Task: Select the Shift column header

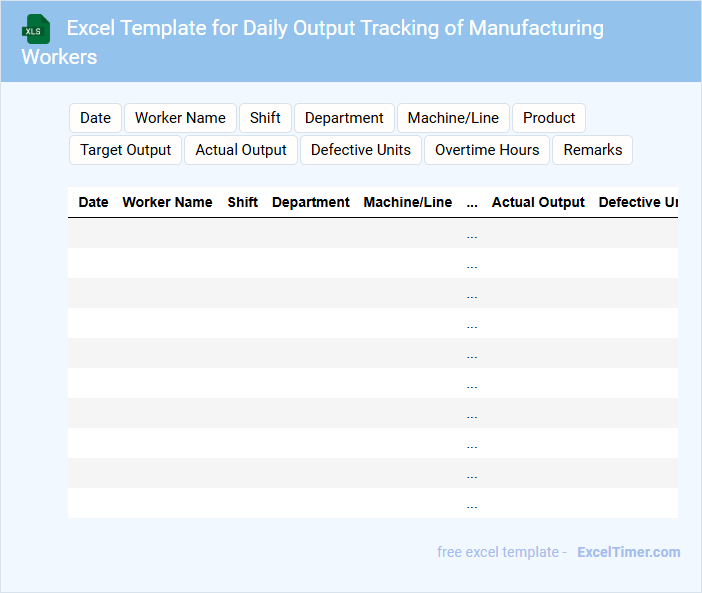Action: tap(242, 202)
